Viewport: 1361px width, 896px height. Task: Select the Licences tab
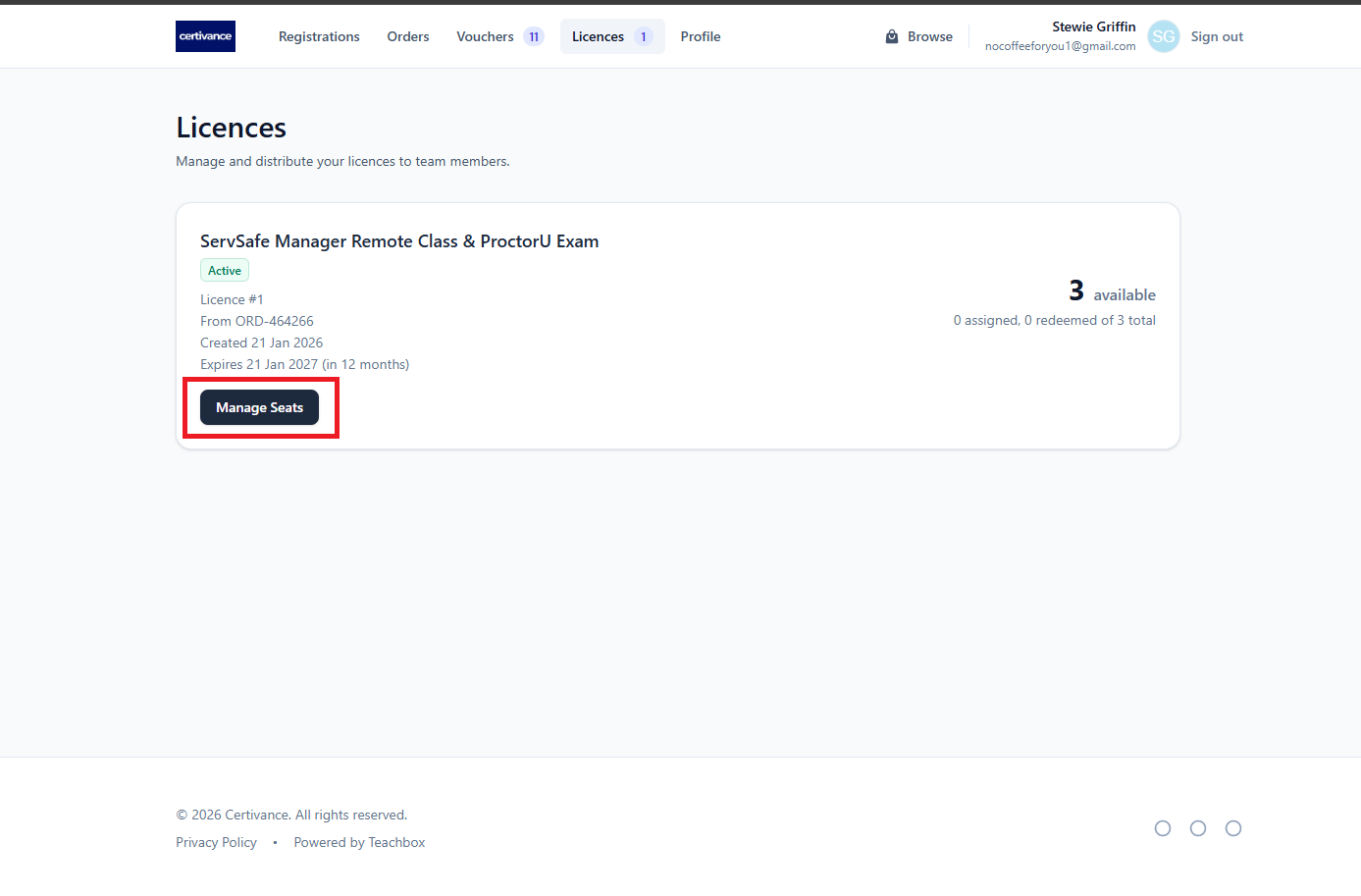pos(612,36)
